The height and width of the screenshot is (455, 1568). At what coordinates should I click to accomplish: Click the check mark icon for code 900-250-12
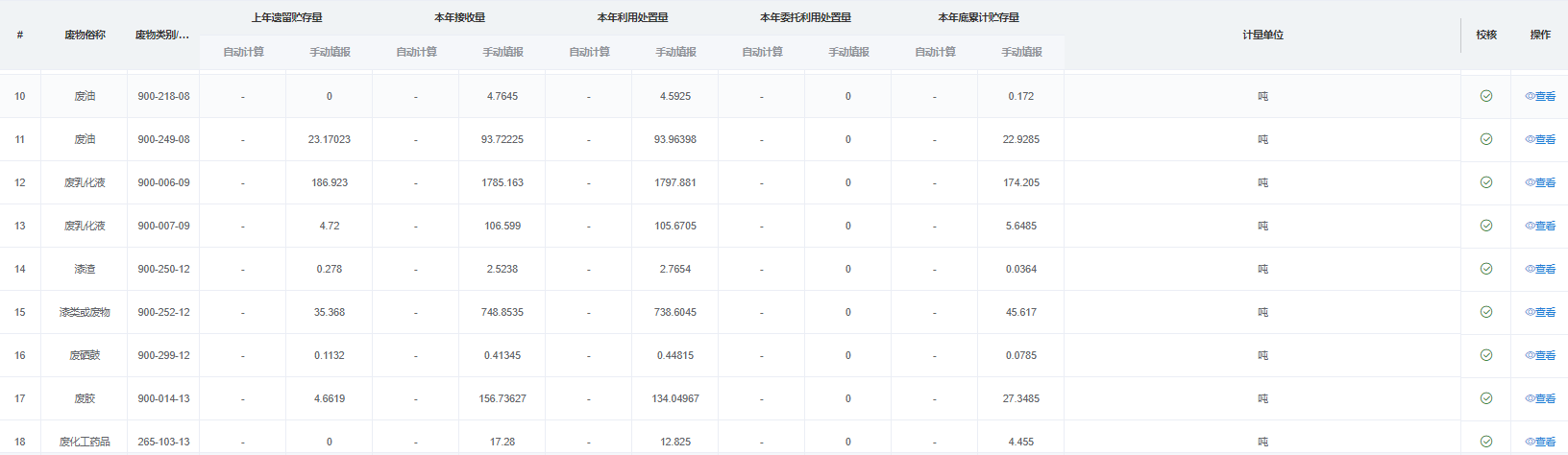(1485, 269)
